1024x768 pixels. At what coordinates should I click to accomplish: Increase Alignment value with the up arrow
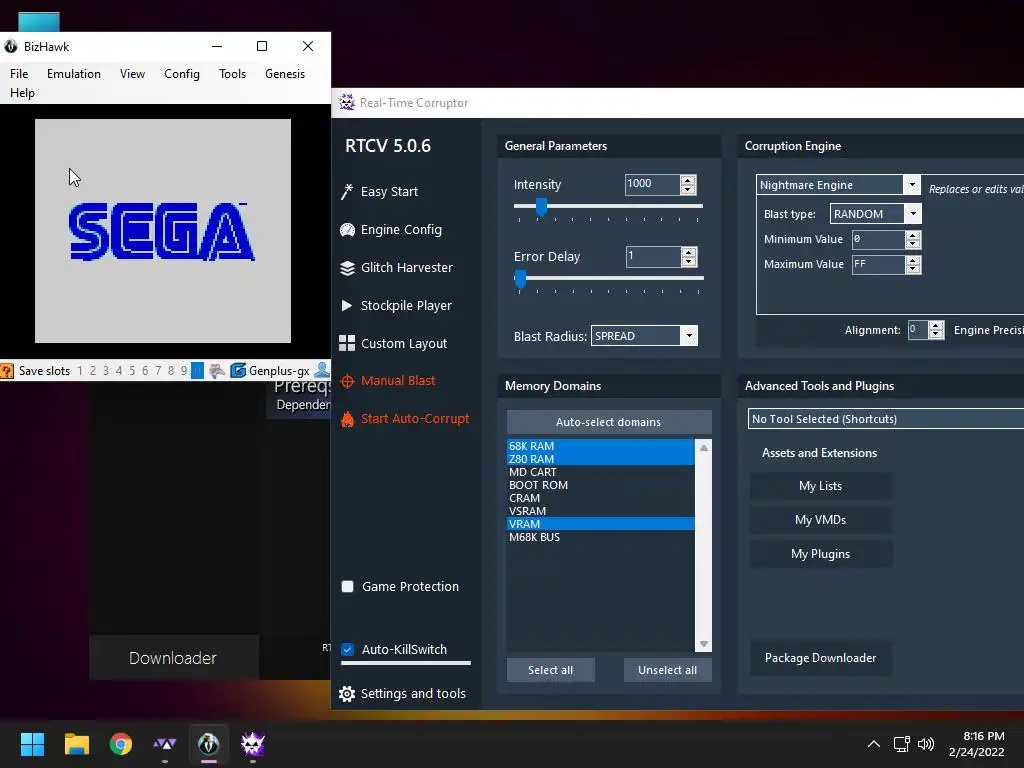pos(936,326)
